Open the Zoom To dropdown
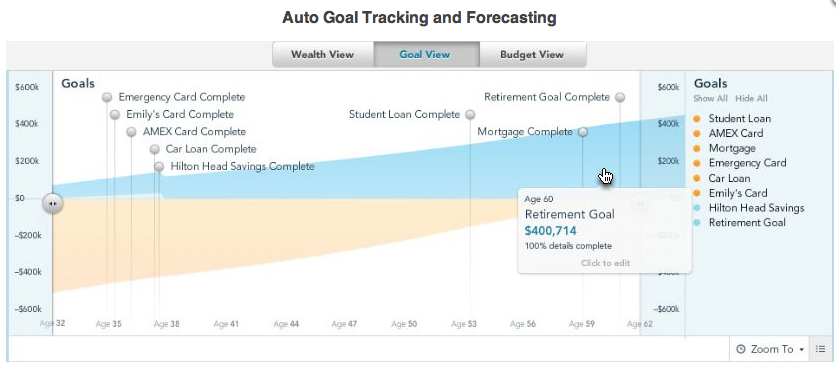Viewport: 836px width, 365px height. coord(770,349)
